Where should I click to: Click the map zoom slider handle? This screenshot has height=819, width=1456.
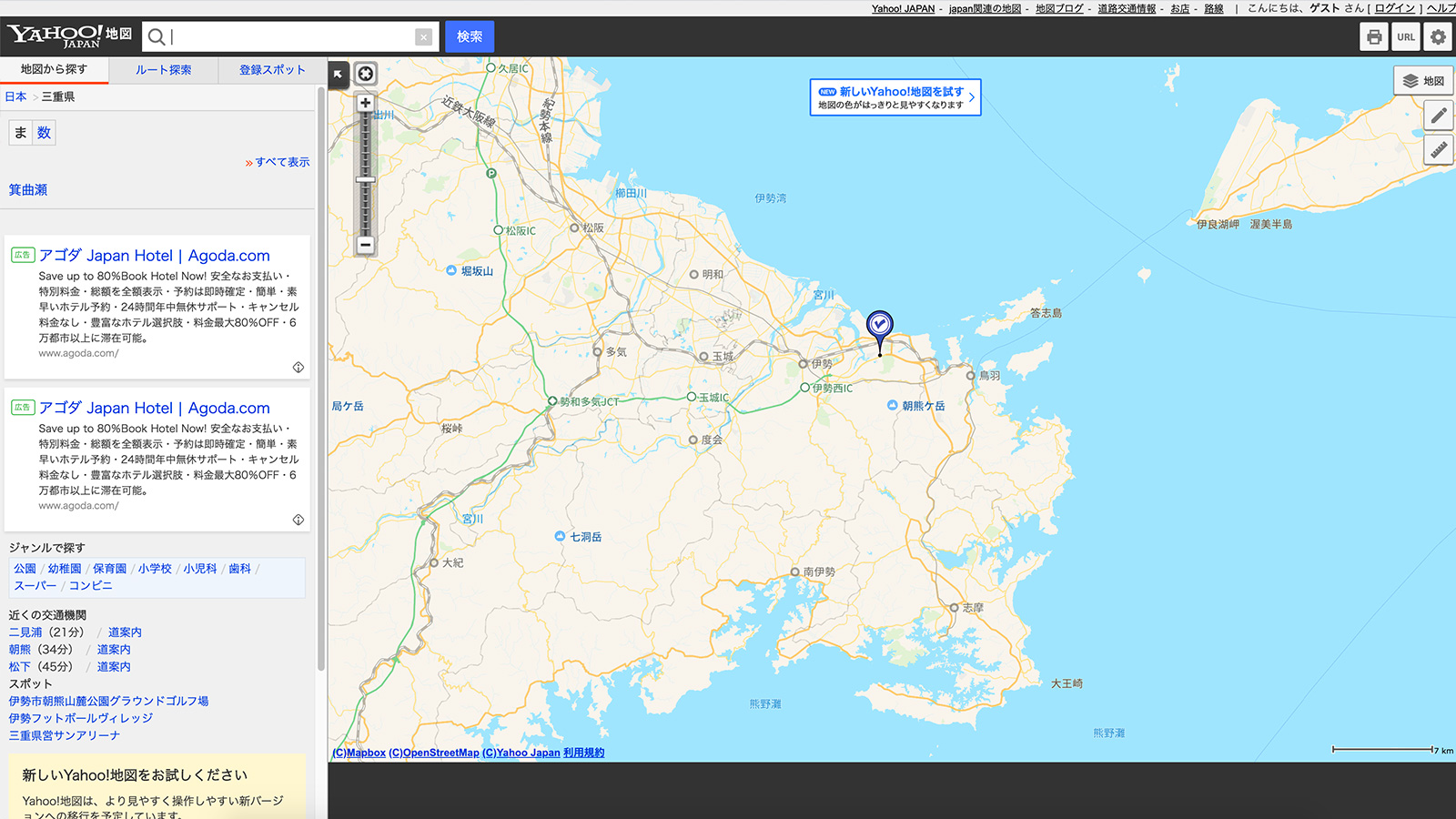(365, 180)
